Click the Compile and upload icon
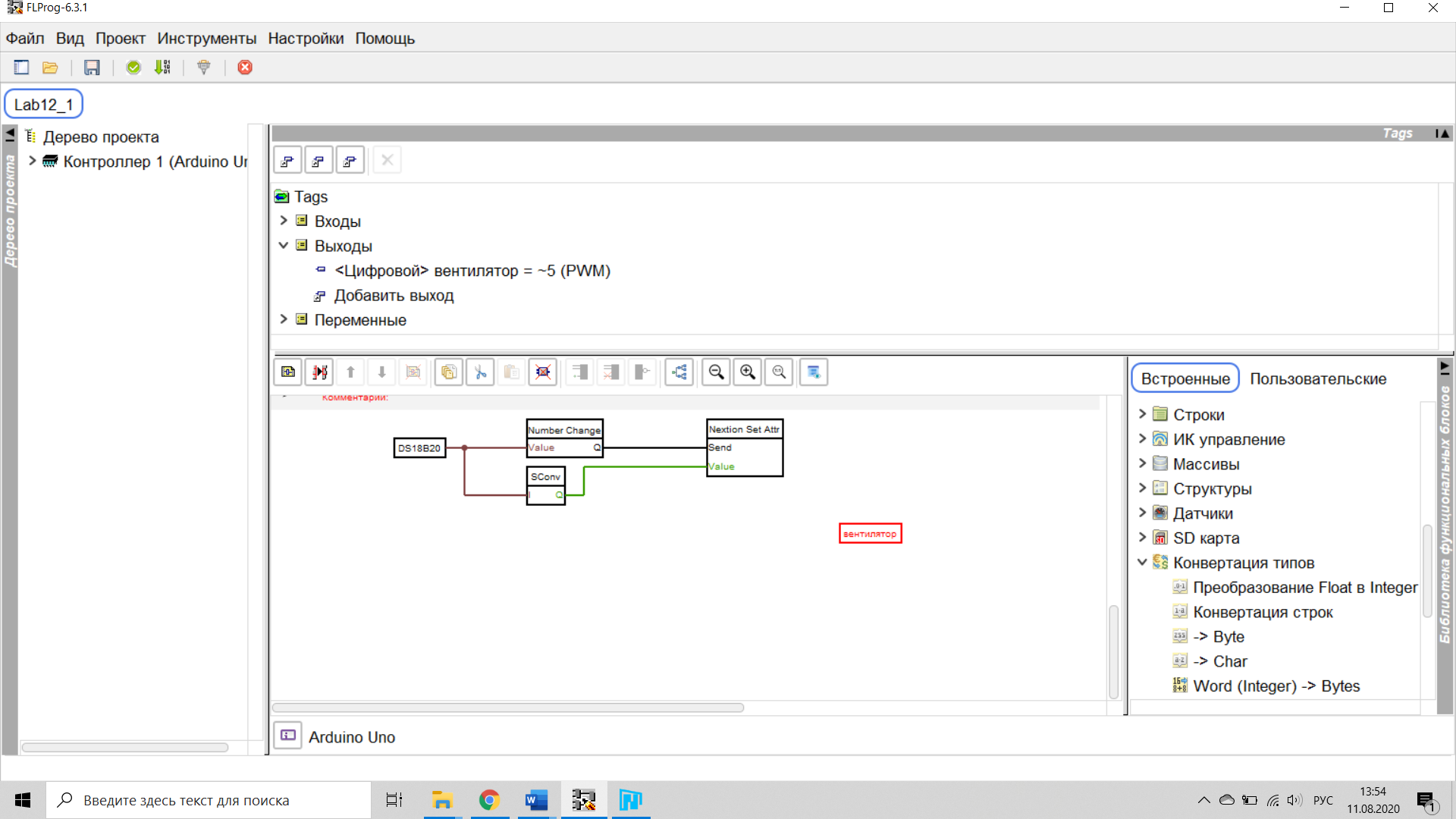This screenshot has height=819, width=1456. tap(162, 67)
